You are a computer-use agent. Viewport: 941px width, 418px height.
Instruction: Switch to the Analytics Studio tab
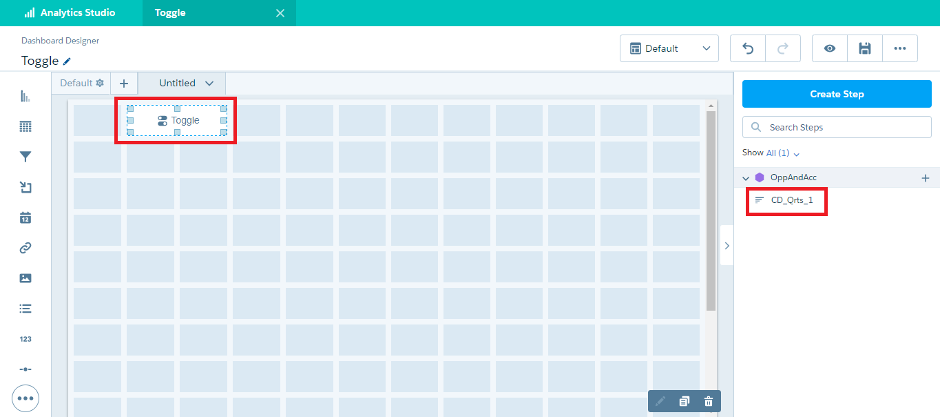71,13
